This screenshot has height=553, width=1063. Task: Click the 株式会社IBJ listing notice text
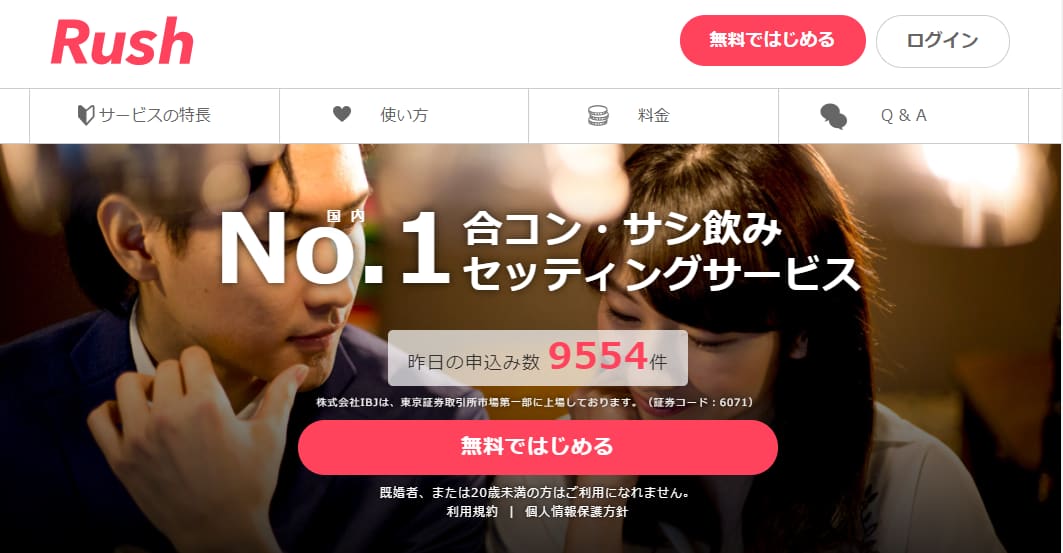(536, 402)
